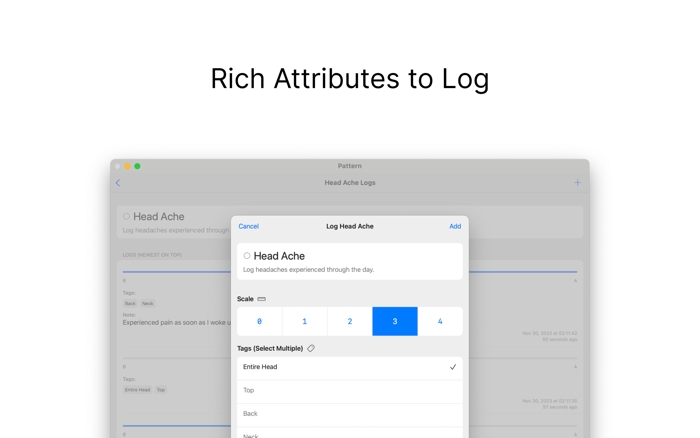700x438 pixels.
Task: Click the Neck tag chip in background log
Action: click(147, 304)
